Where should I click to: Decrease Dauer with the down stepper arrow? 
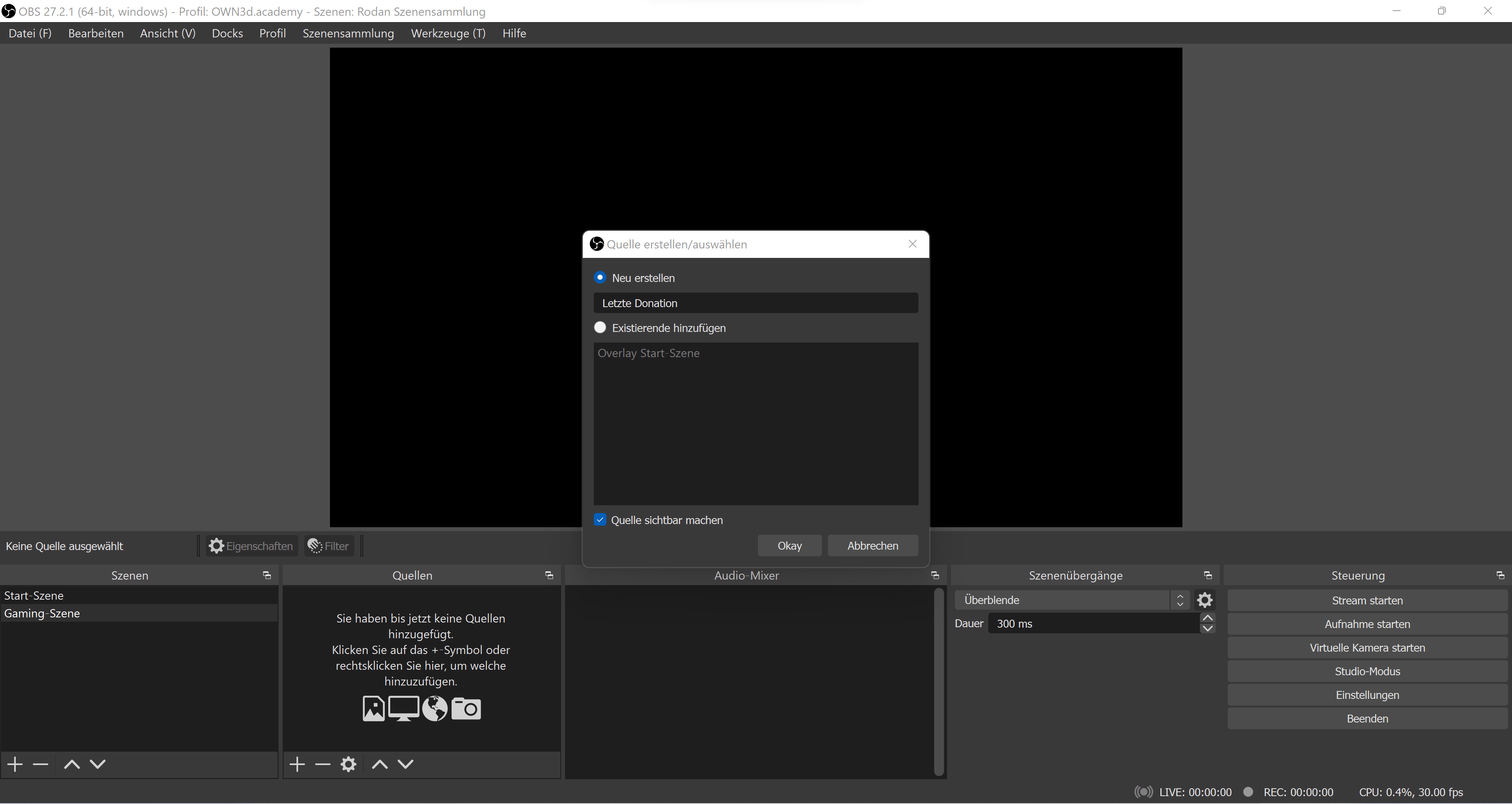1207,628
